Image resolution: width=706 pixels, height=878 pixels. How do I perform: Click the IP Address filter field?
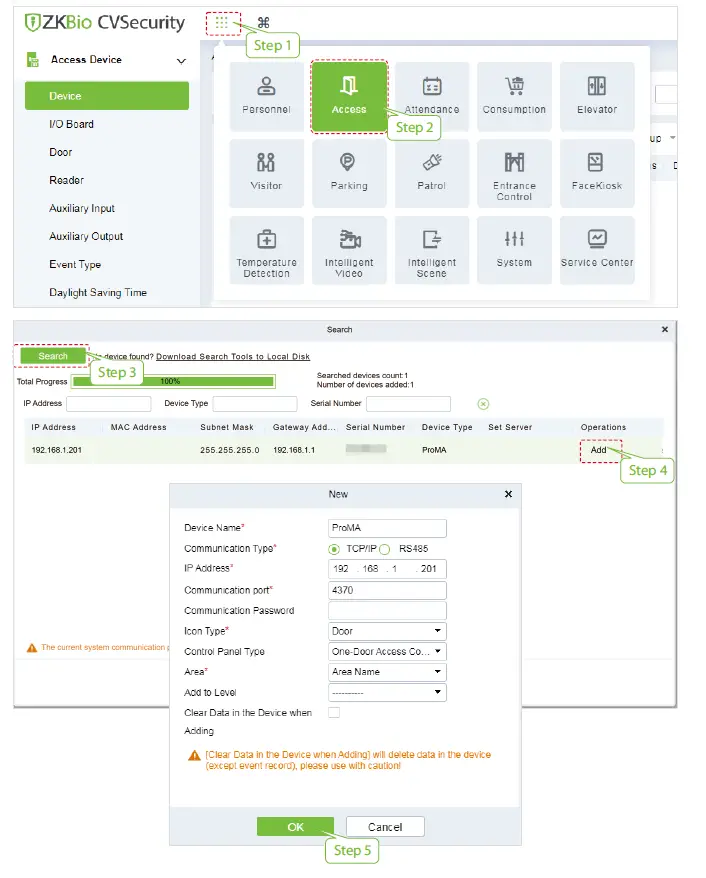[109, 404]
